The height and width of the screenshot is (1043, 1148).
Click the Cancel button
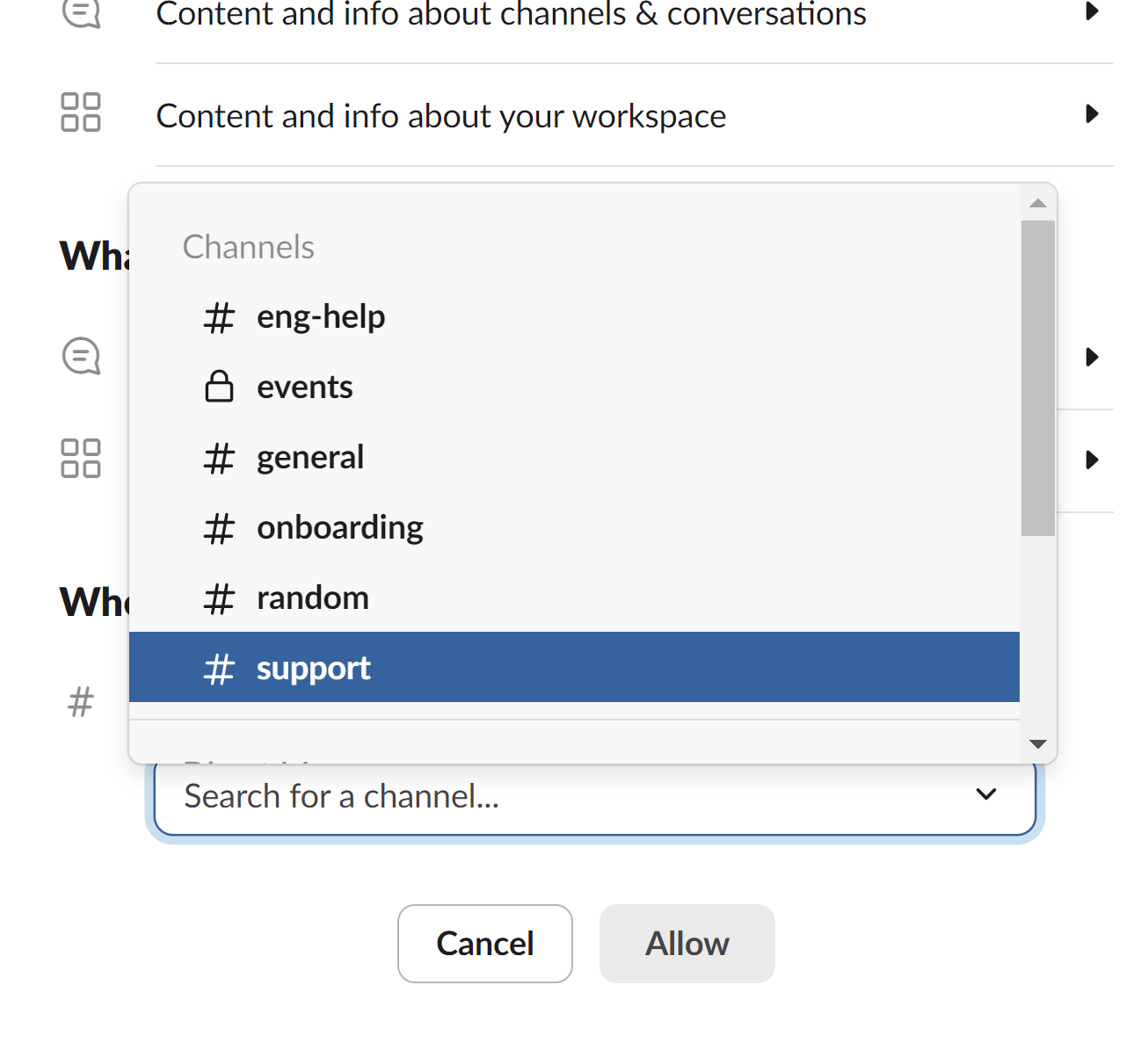(x=485, y=944)
